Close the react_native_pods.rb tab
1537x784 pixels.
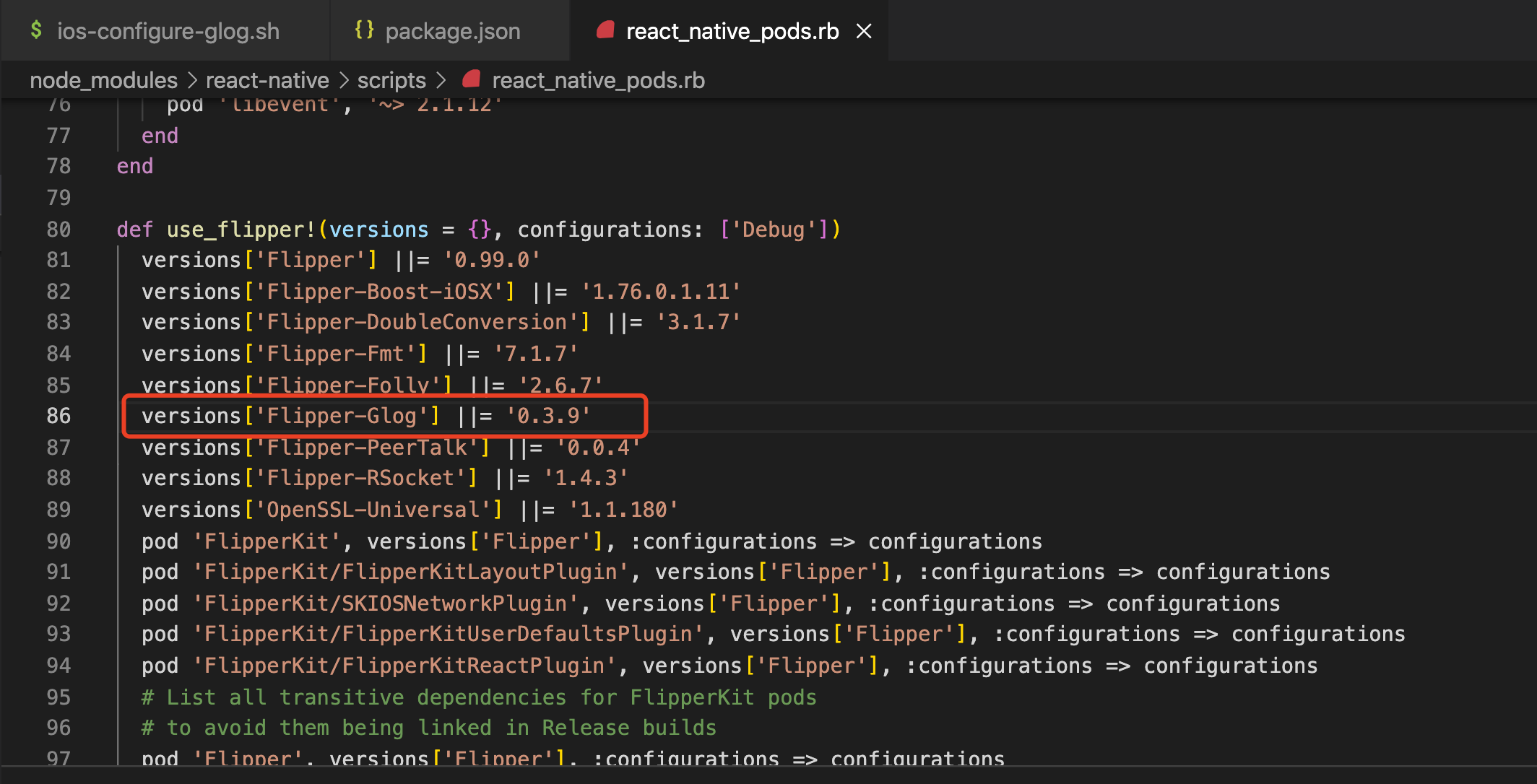864,31
